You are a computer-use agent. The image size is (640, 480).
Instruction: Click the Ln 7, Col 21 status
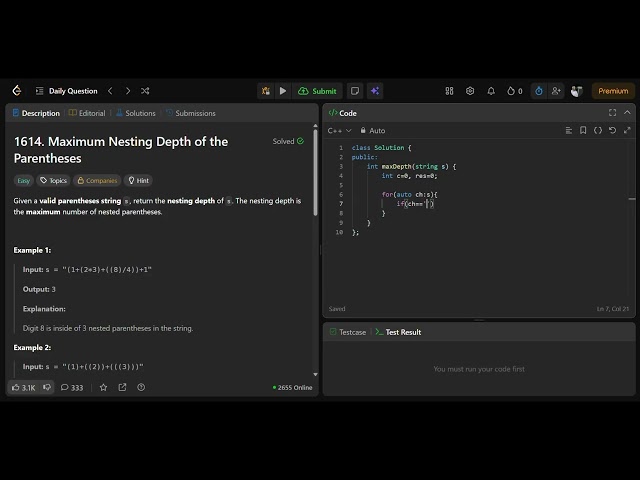[613, 309]
